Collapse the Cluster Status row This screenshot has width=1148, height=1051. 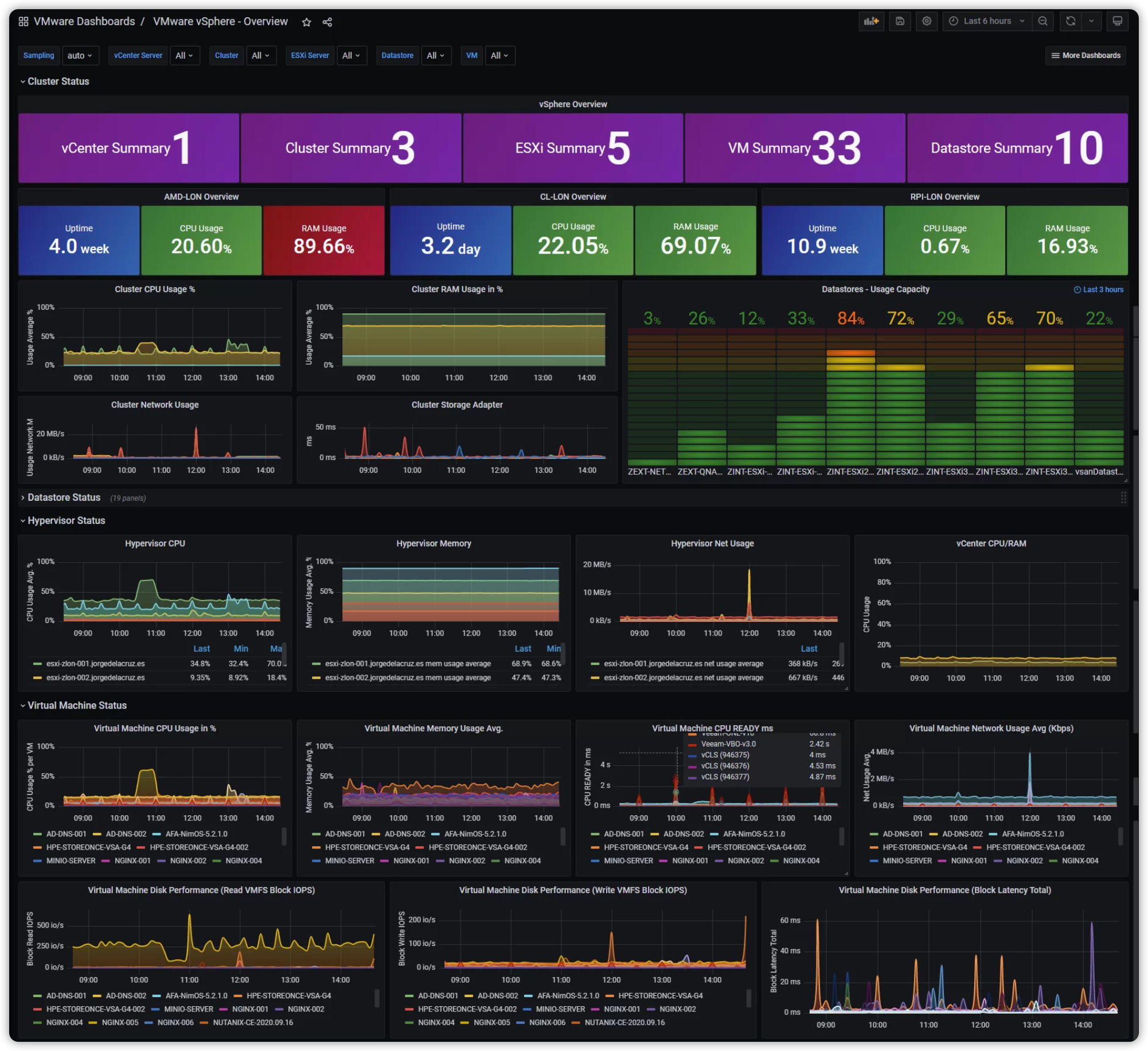(55, 81)
